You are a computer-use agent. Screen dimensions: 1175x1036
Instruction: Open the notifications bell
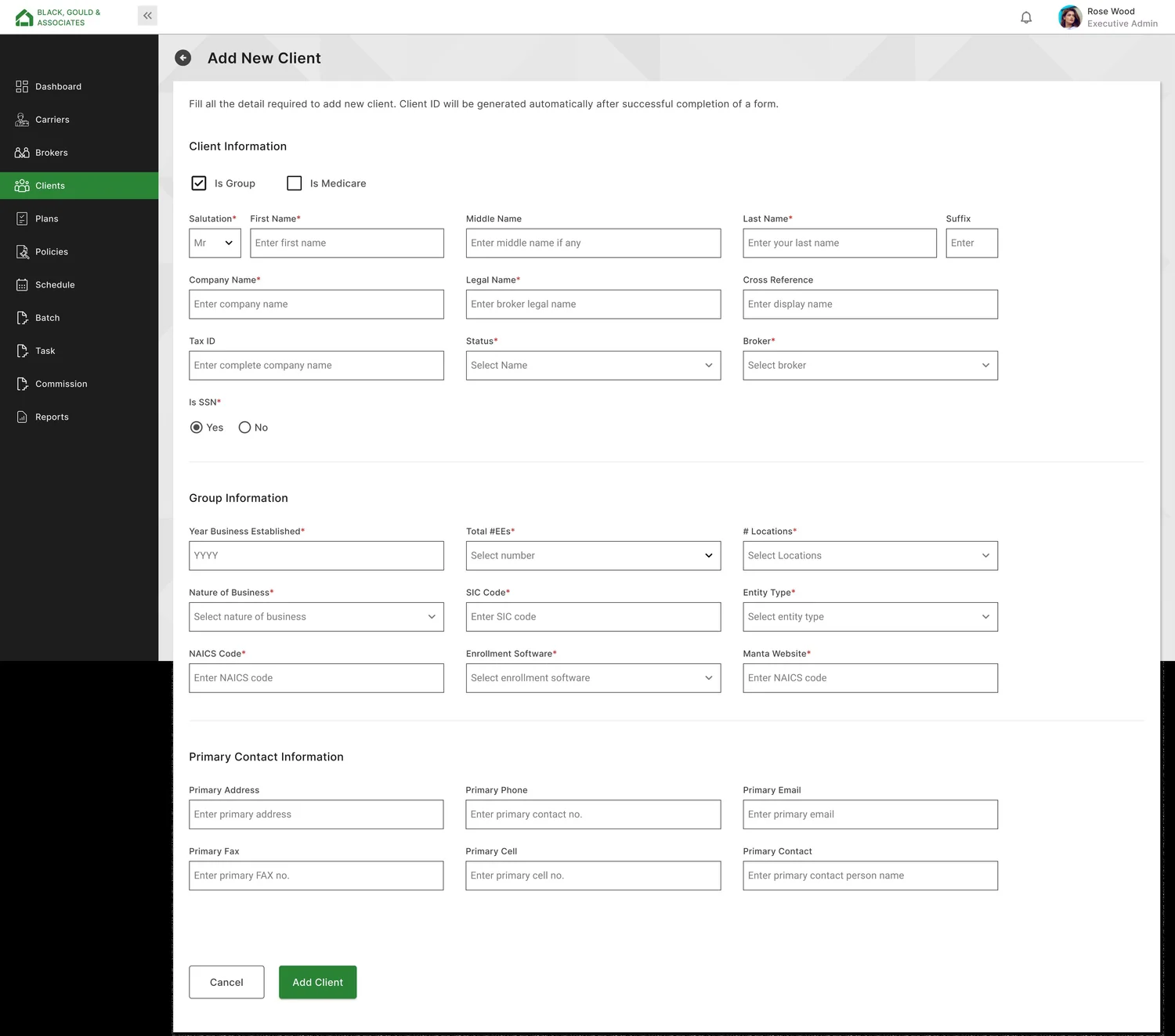[x=1026, y=17]
